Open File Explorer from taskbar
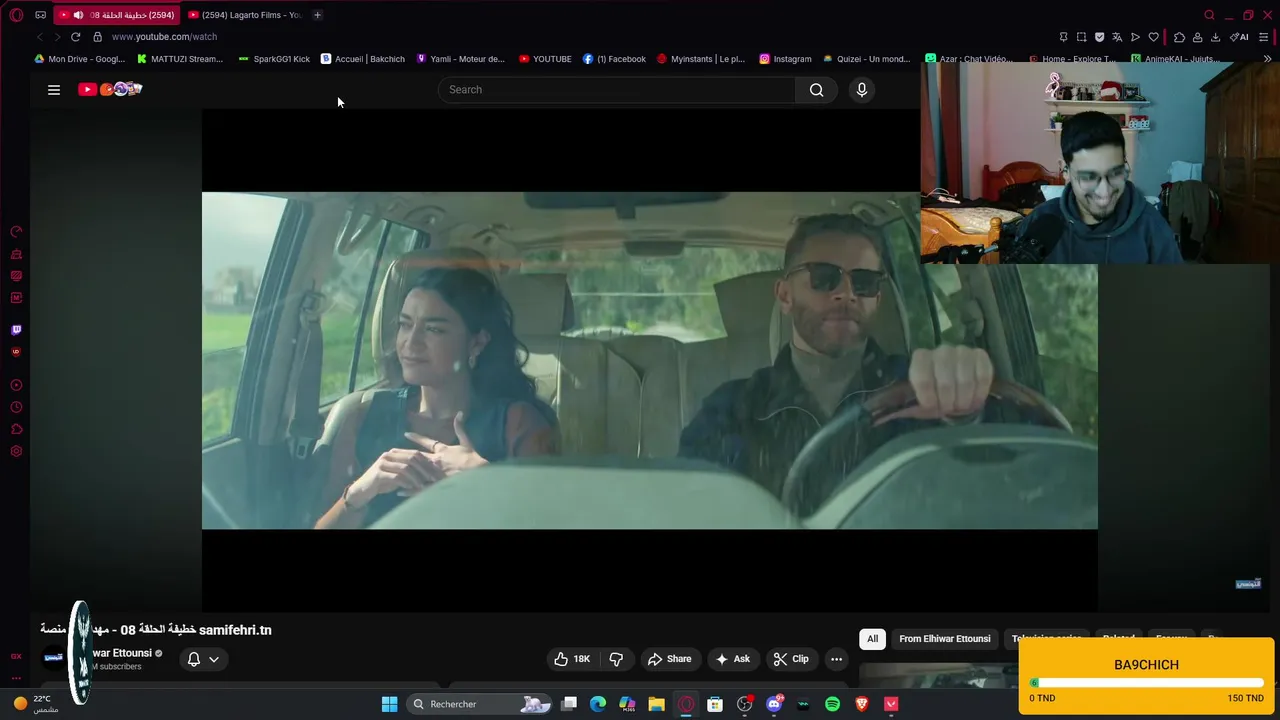 click(x=656, y=704)
